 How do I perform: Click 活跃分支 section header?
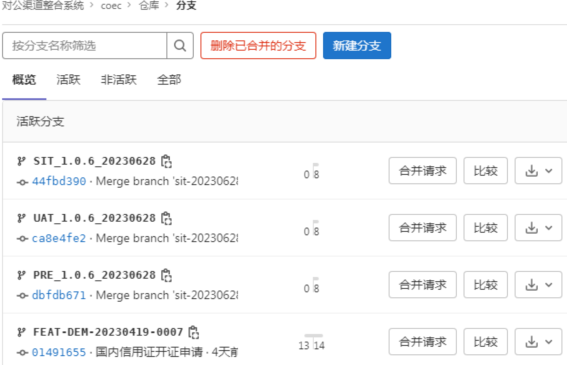click(40, 122)
